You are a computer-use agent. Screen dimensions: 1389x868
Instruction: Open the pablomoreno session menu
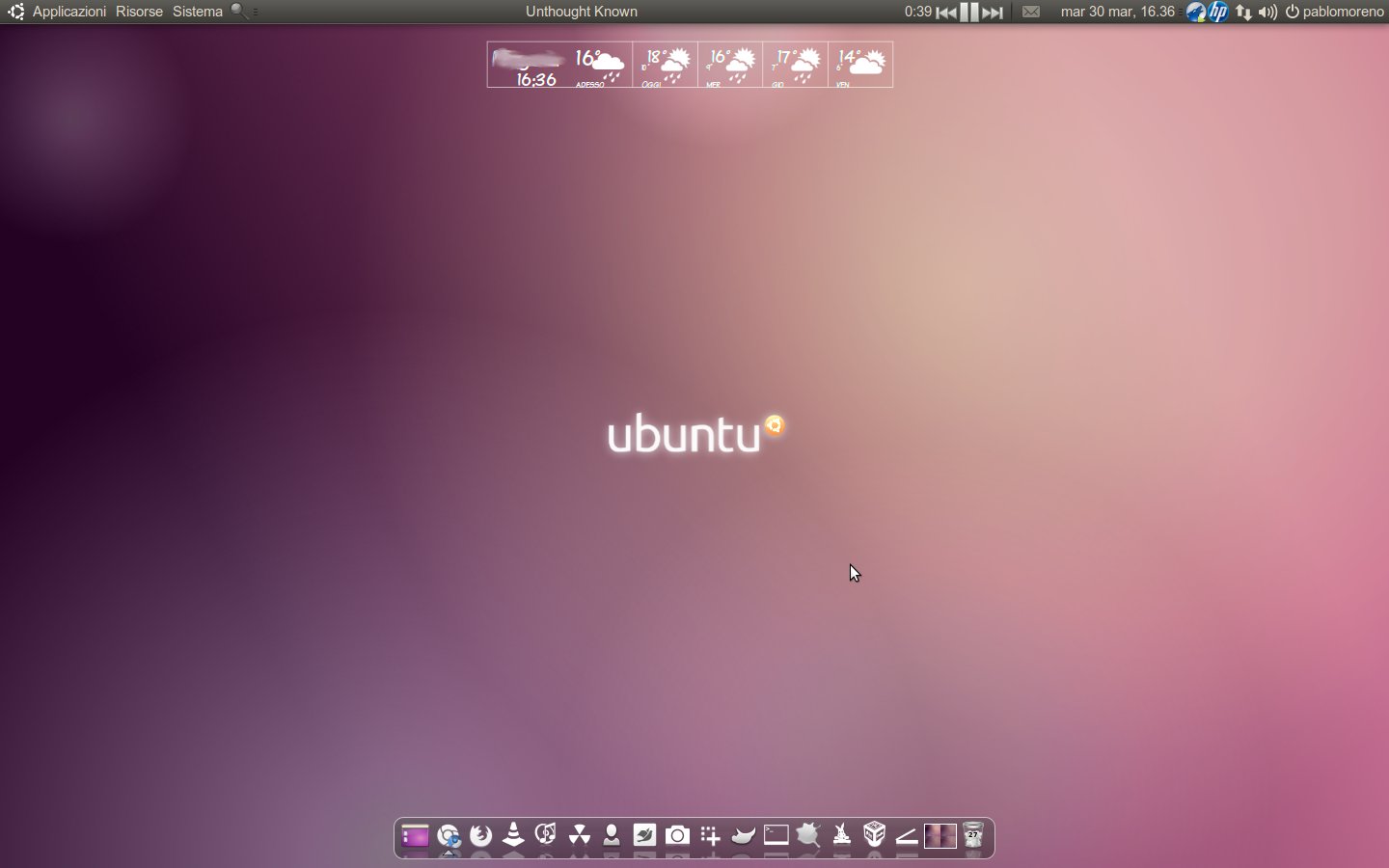(x=1335, y=12)
